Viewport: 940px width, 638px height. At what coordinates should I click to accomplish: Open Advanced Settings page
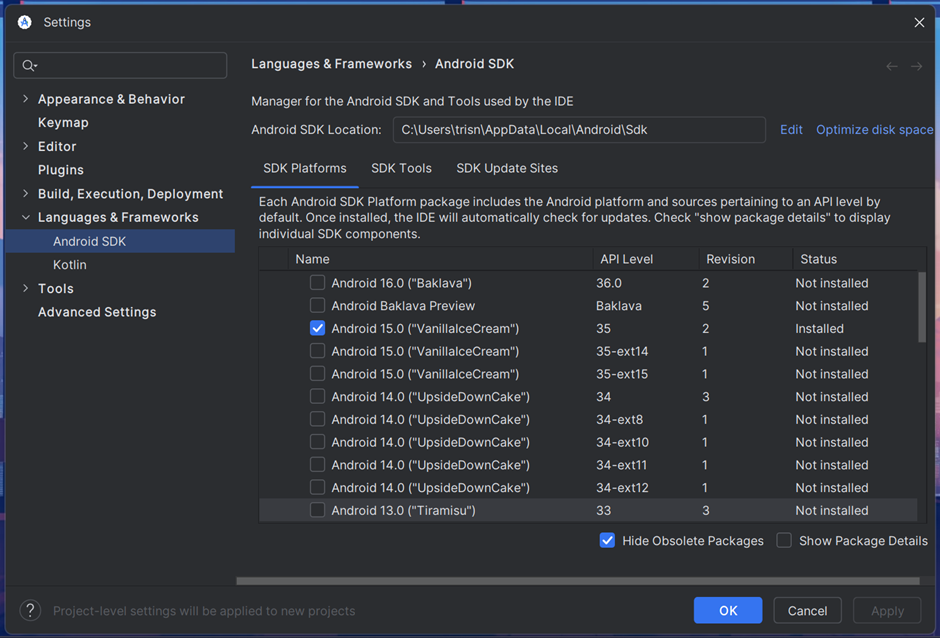pos(97,312)
